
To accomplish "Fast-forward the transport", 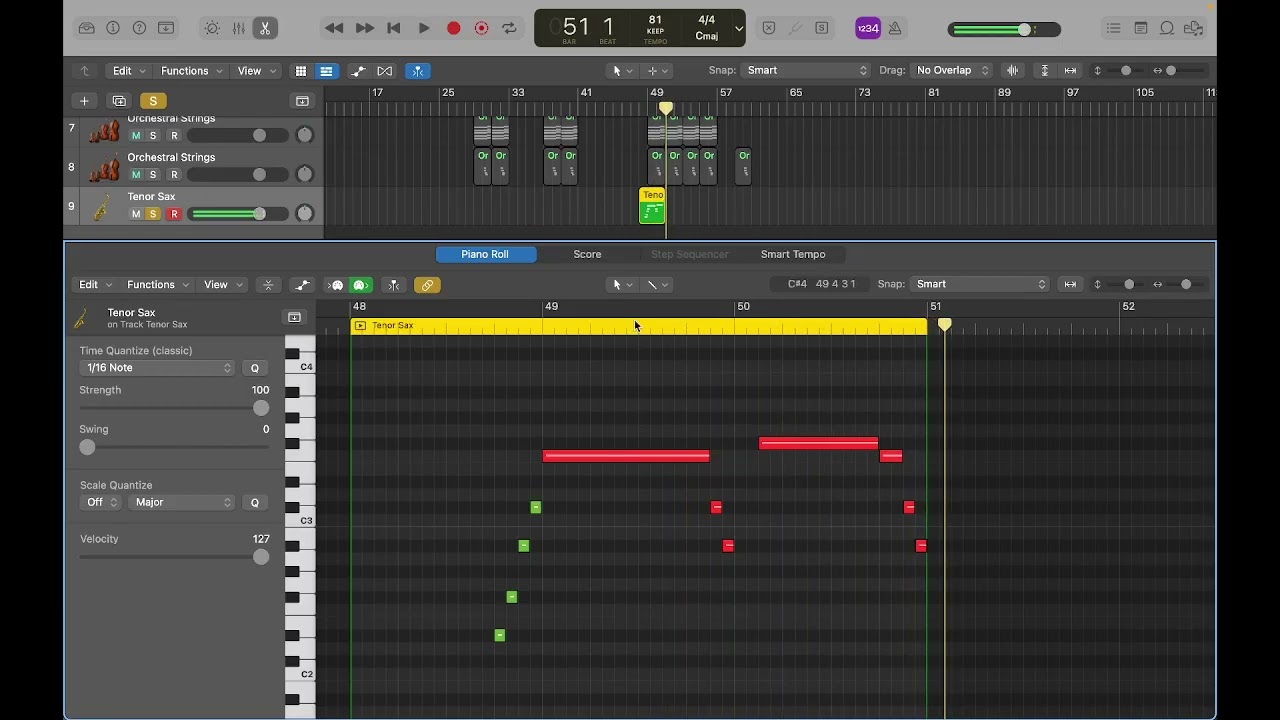I will [365, 28].
